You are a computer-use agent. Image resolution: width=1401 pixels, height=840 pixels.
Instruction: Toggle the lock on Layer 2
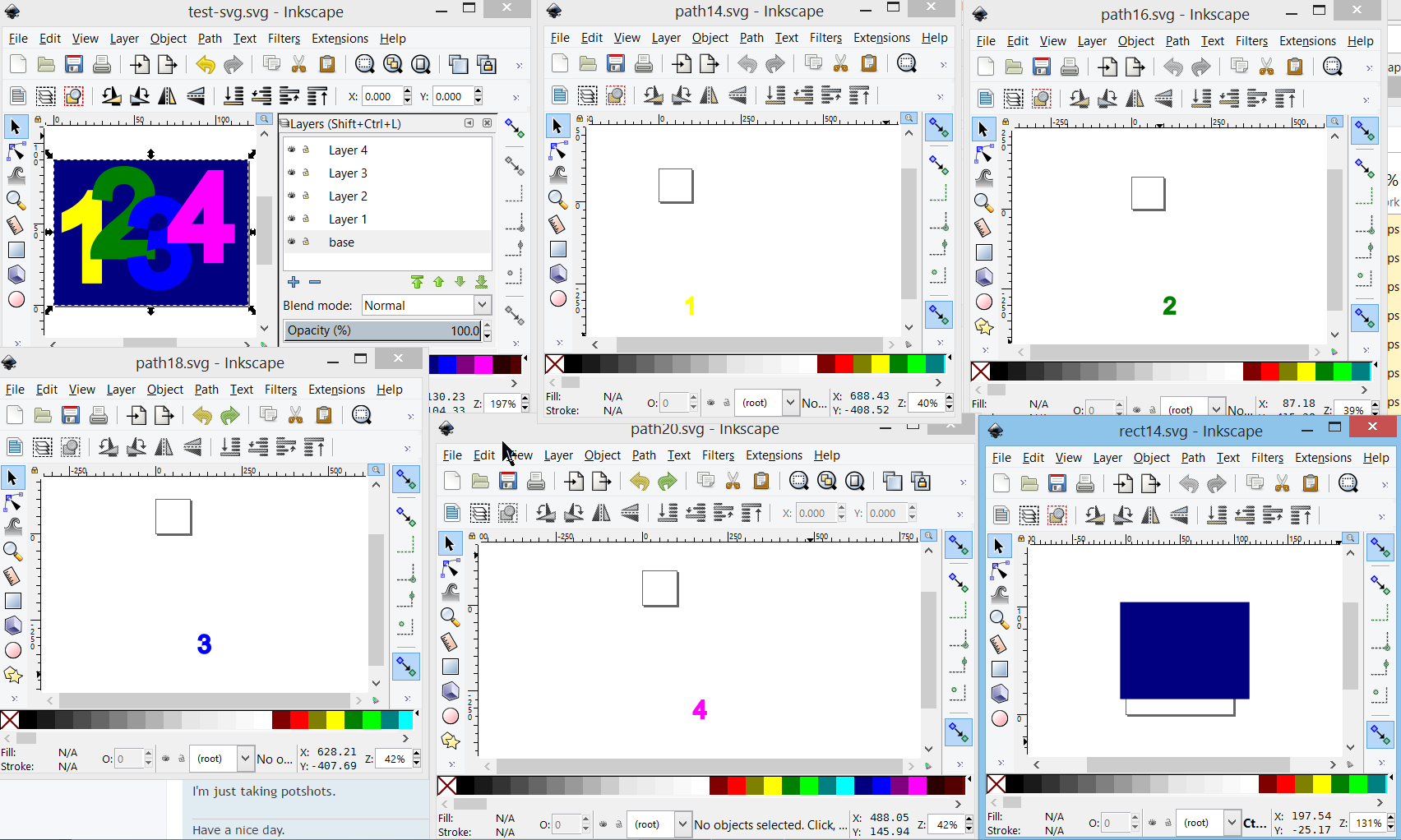306,196
